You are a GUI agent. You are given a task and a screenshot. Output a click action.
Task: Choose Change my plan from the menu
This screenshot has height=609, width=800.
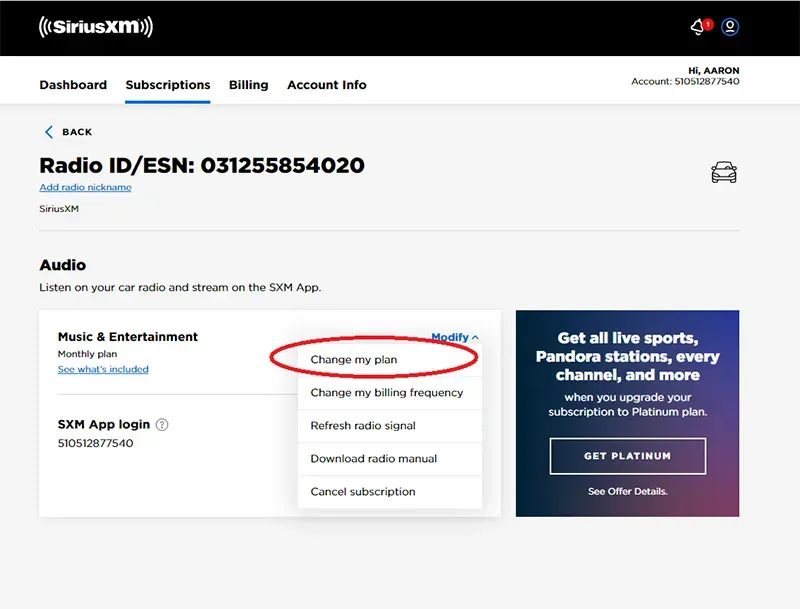(354, 359)
